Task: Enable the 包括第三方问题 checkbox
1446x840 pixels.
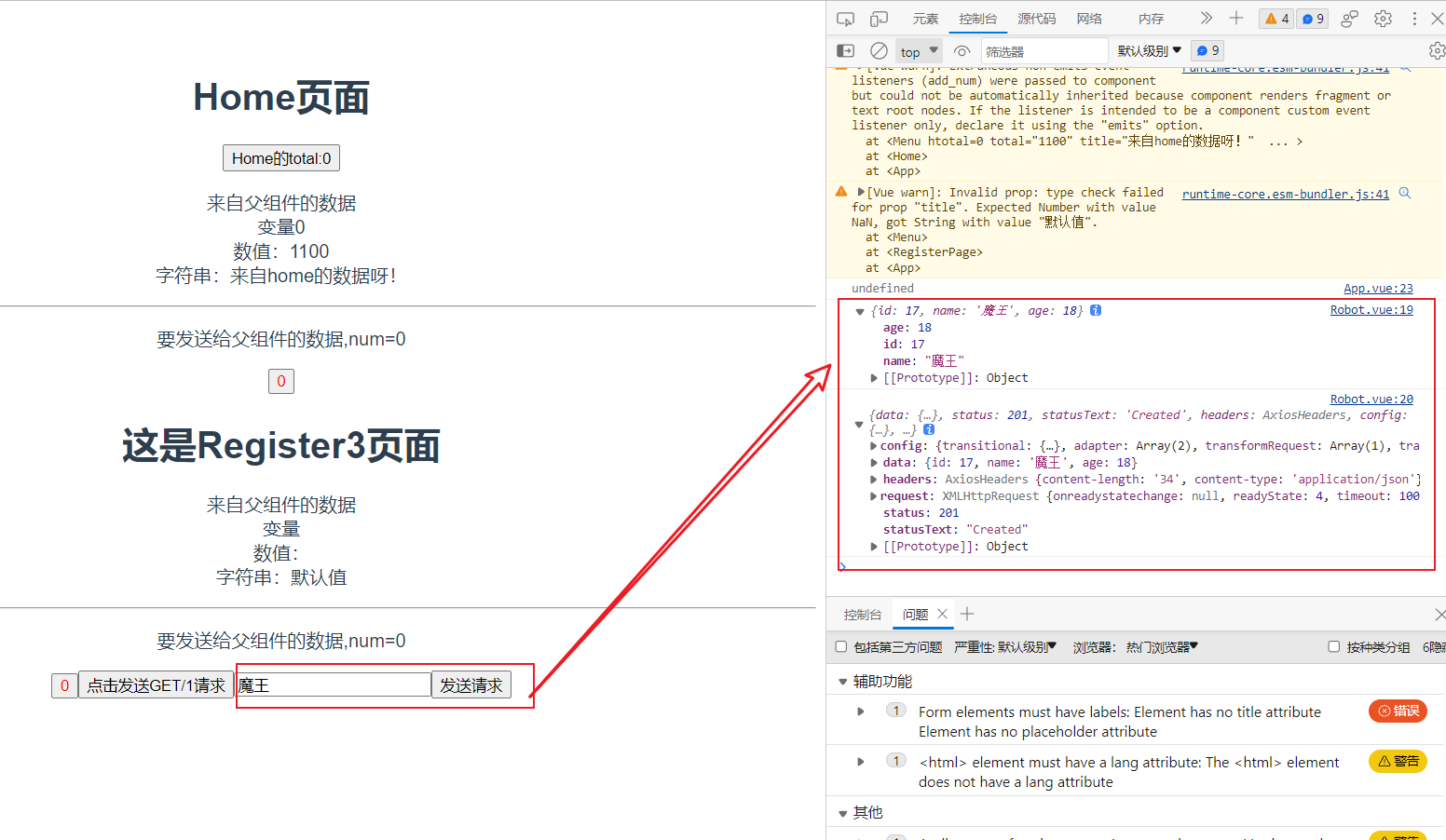Action: point(841,646)
